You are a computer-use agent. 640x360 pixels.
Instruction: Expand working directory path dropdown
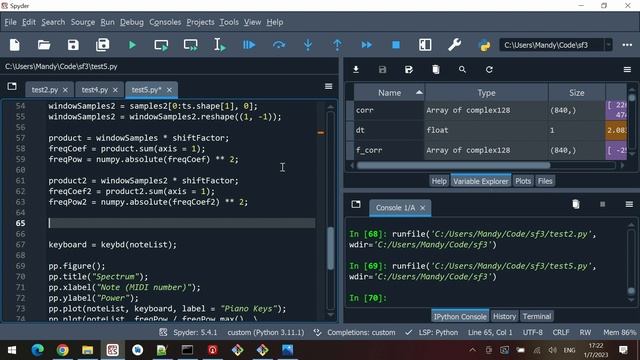[608, 45]
